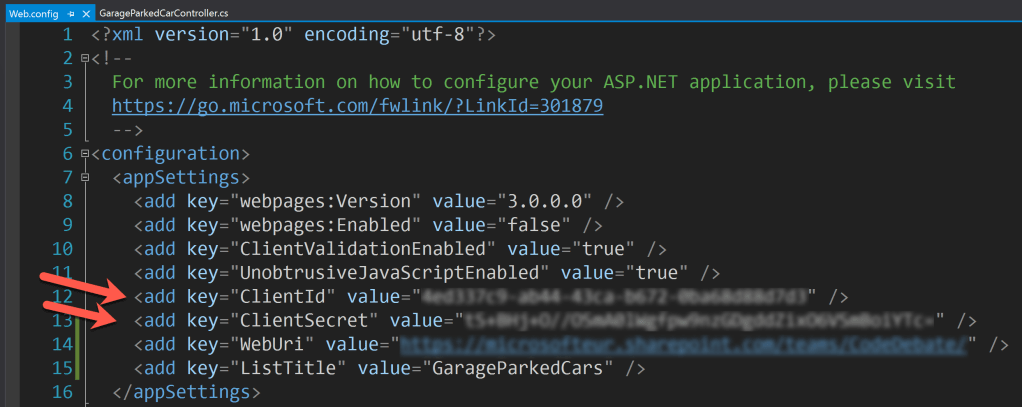Open the go.microsoft.com fwlink URL
The image size is (1022, 407).
tap(357, 106)
